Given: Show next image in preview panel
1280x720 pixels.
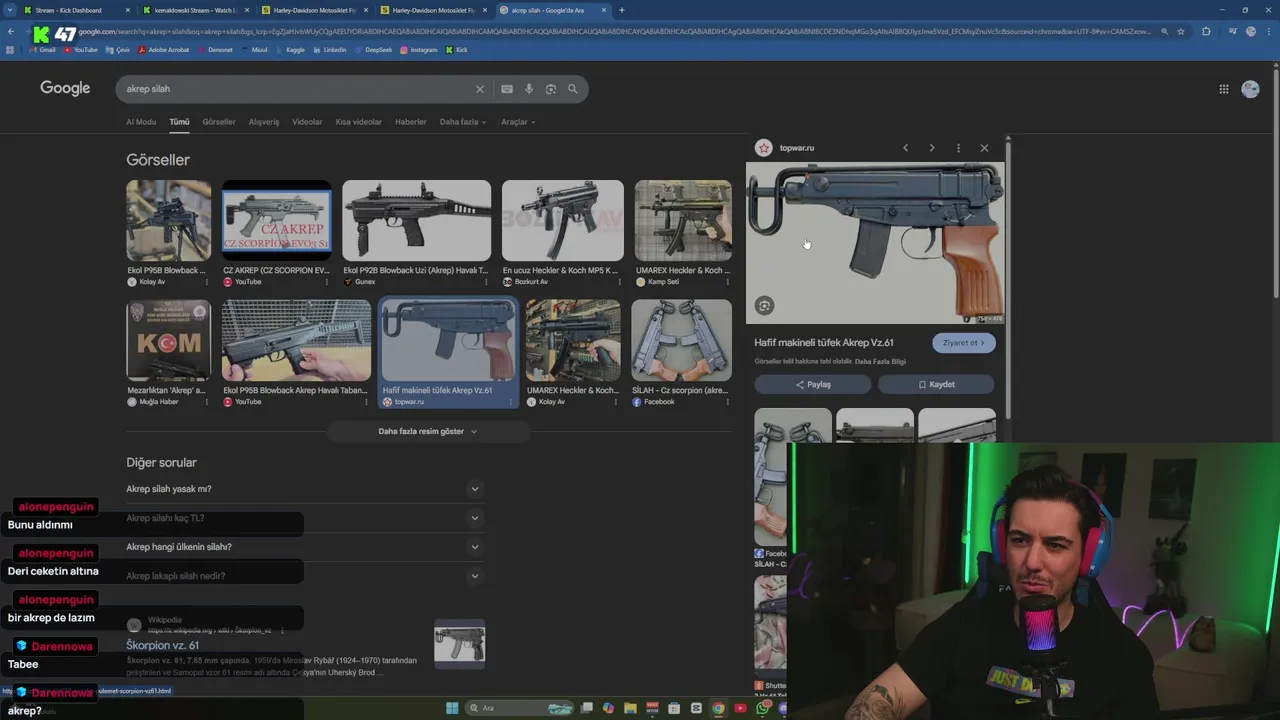Looking at the screenshot, I should tap(932, 148).
